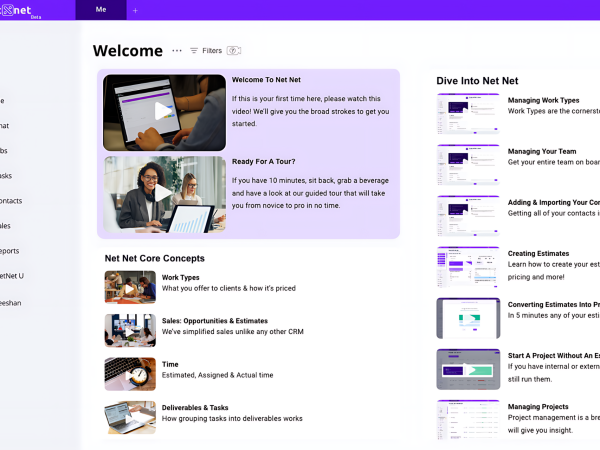Screen dimensions: 600x450
Task: Open Tasks in the sidebar
Action: pyautogui.click(x=6, y=176)
